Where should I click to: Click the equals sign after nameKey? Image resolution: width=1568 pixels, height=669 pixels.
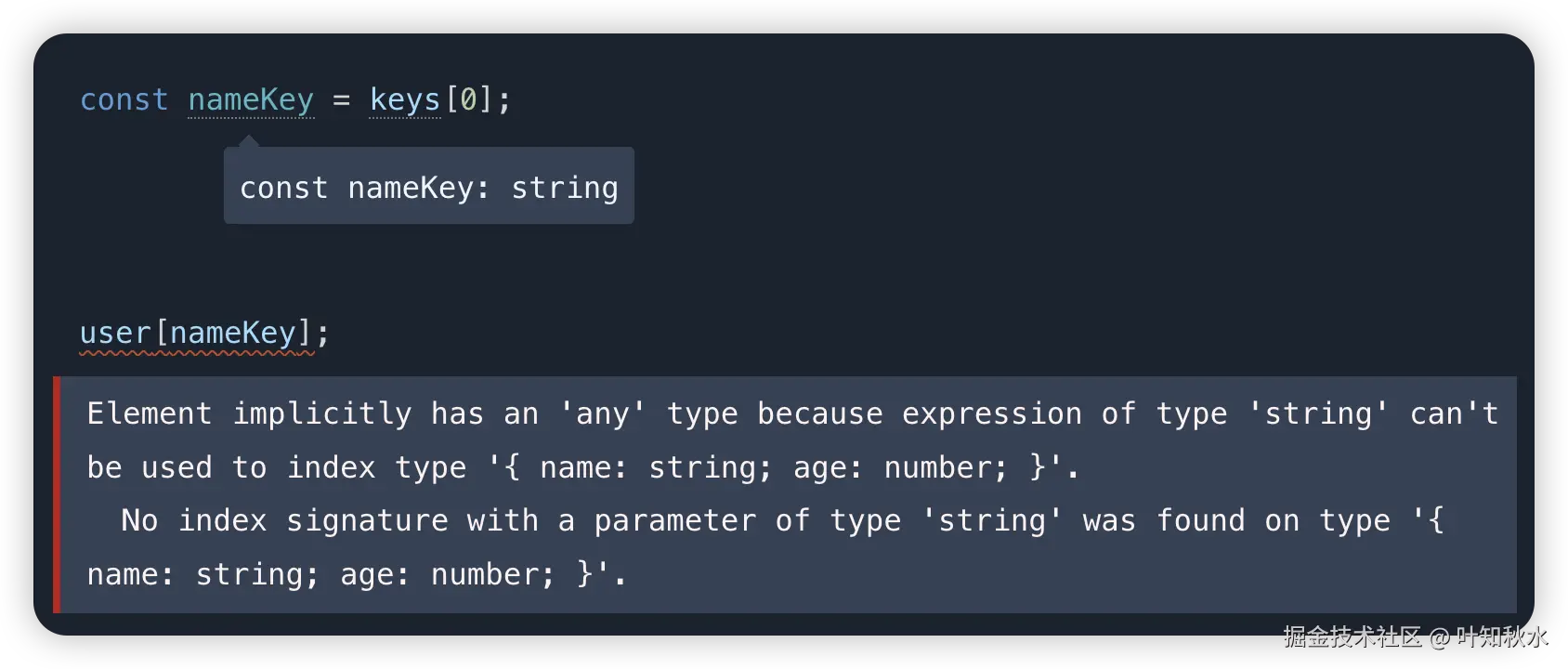(x=341, y=99)
